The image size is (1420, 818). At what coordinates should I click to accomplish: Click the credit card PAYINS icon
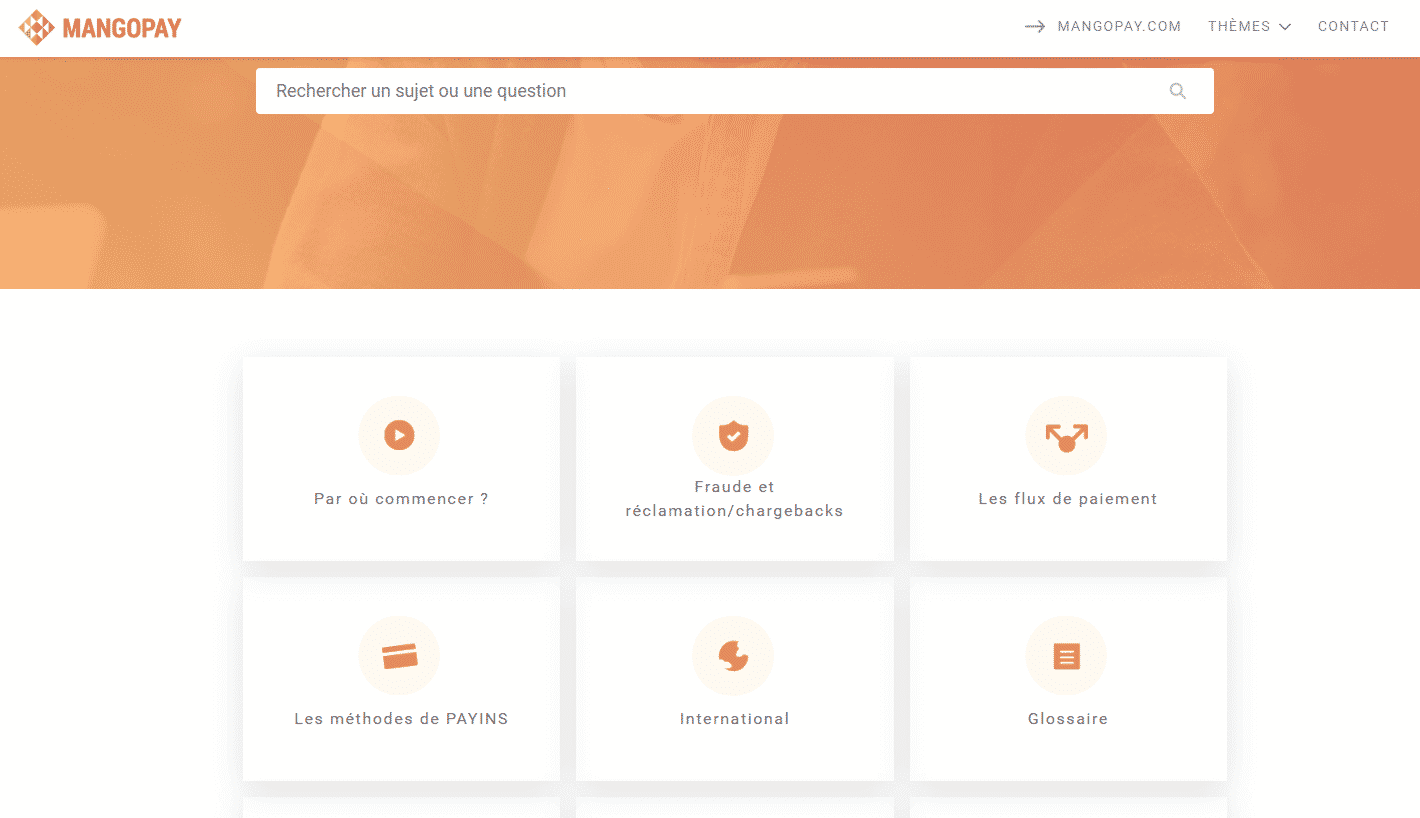(399, 656)
